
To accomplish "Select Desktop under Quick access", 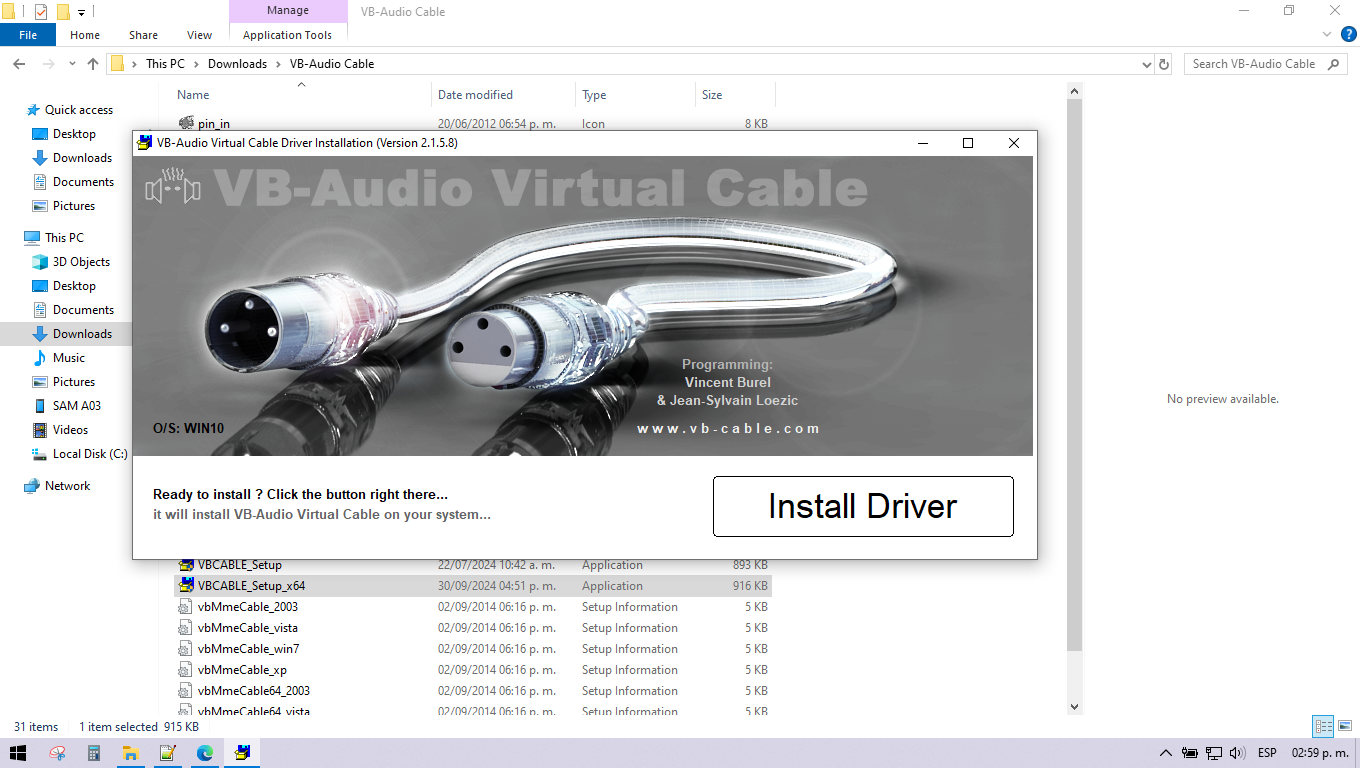I will [x=74, y=134].
